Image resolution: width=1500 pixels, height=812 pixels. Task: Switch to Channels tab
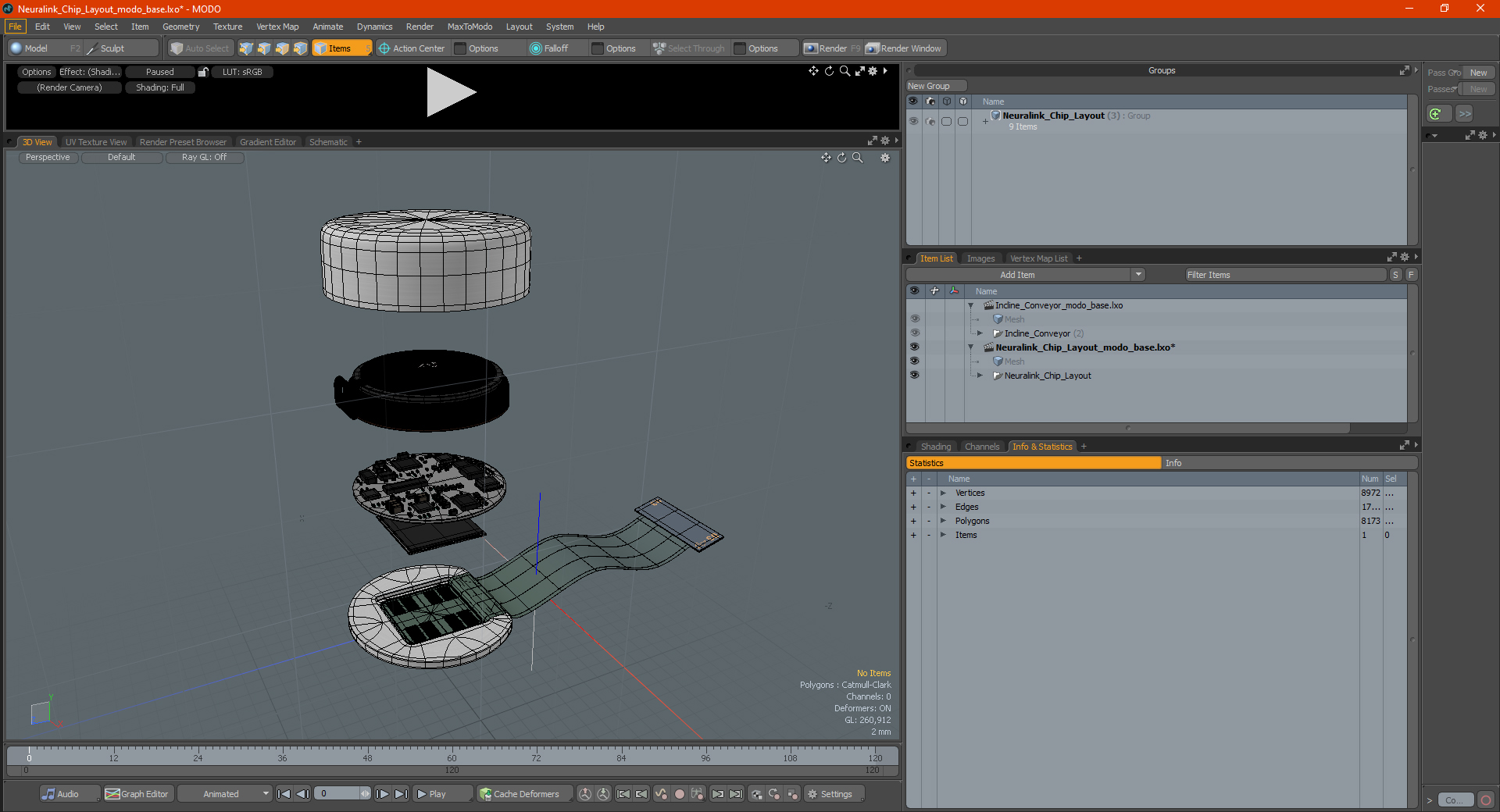coord(982,447)
